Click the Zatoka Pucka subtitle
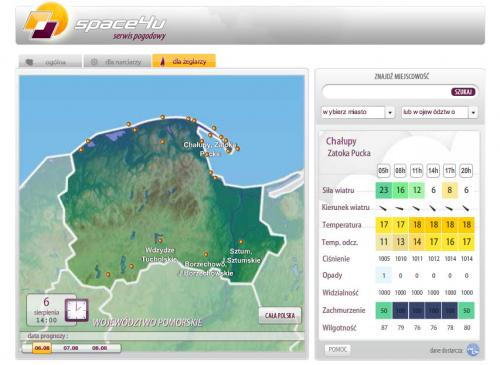The image size is (500, 365). (x=349, y=153)
